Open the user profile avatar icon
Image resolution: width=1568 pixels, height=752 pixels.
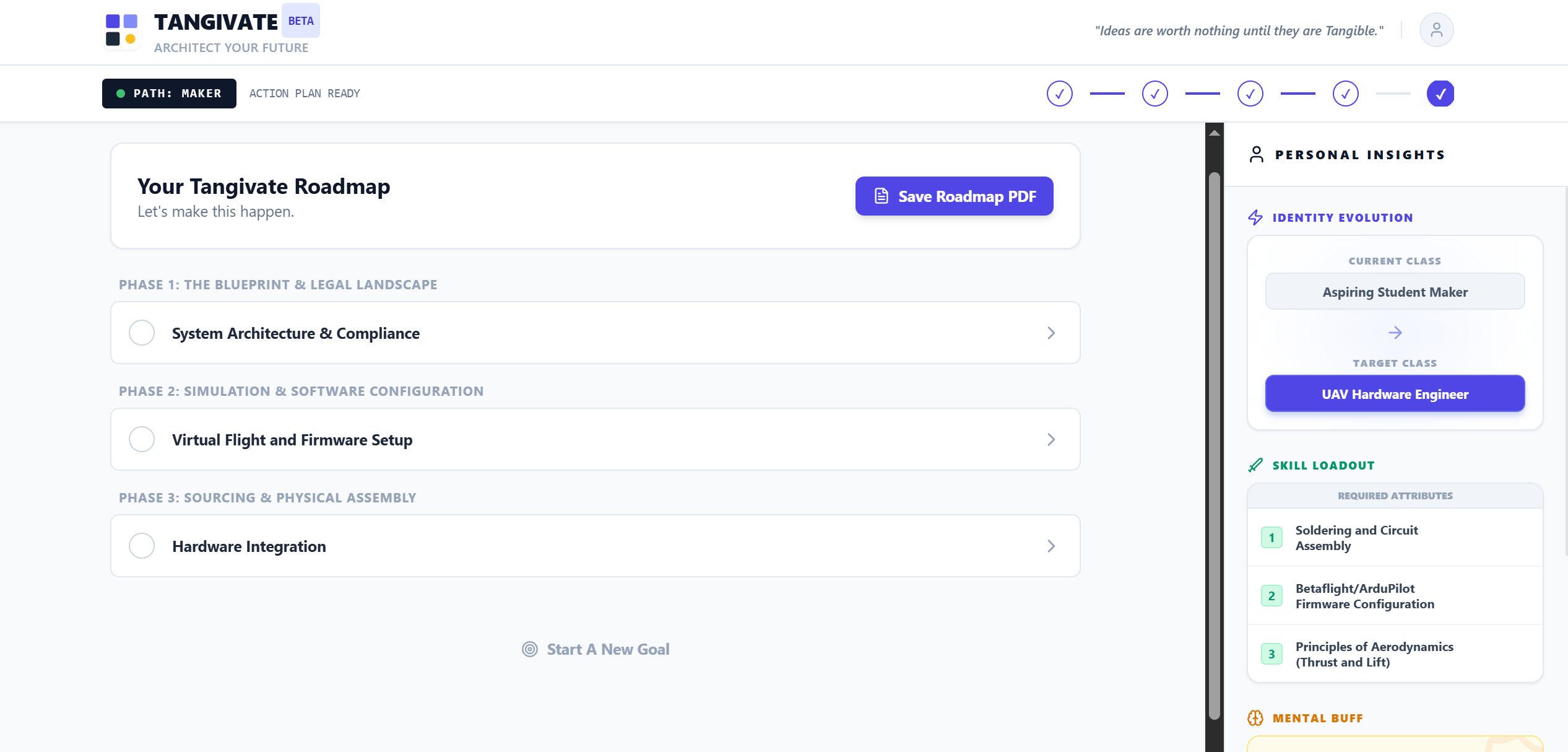coord(1436,30)
